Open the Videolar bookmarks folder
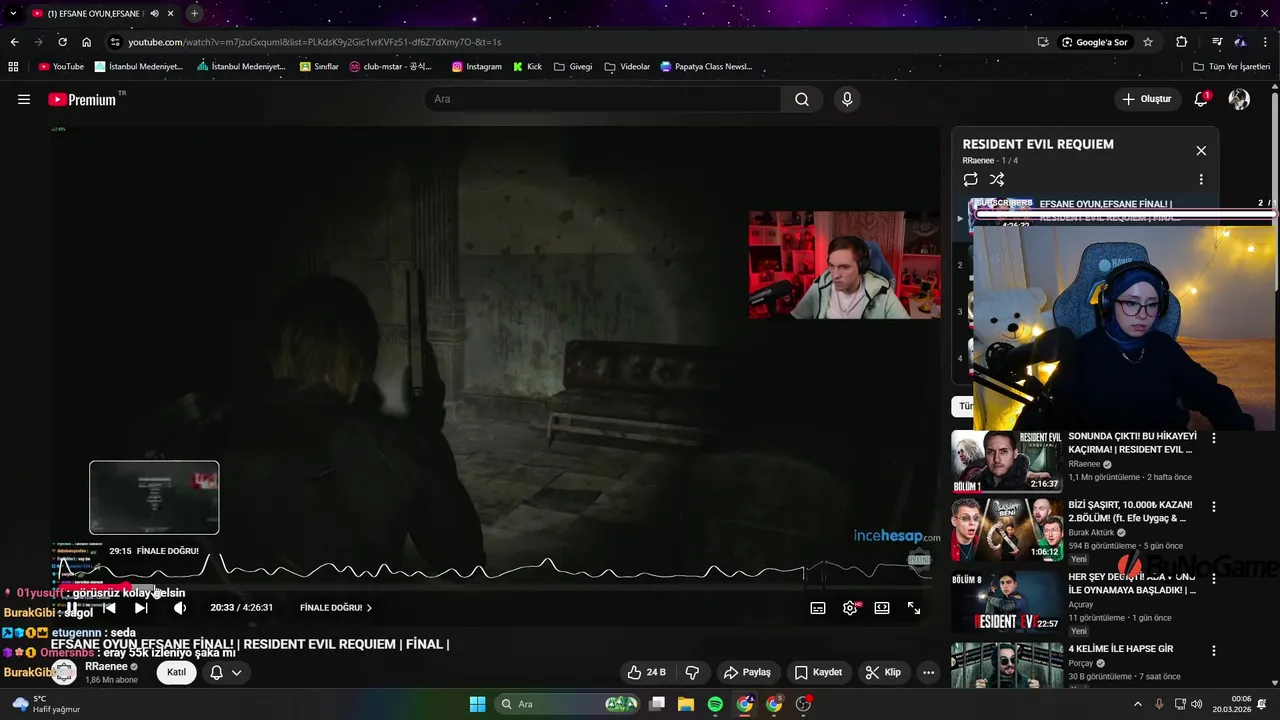 (x=627, y=67)
